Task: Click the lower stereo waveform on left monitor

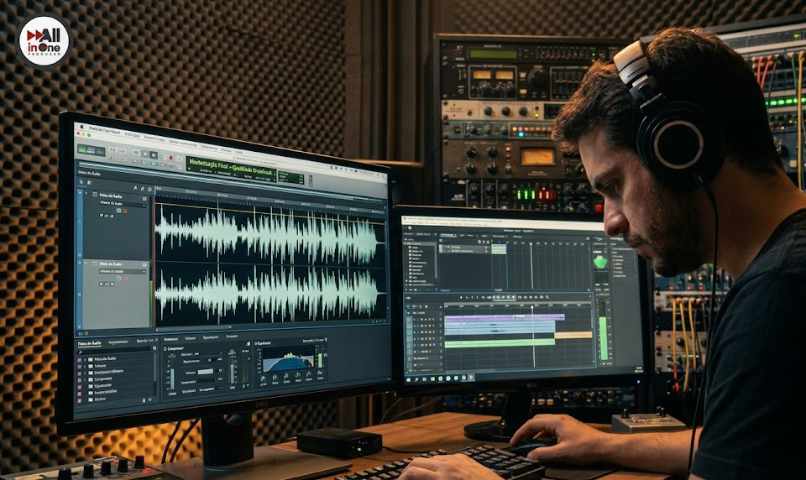Action: (x=268, y=294)
